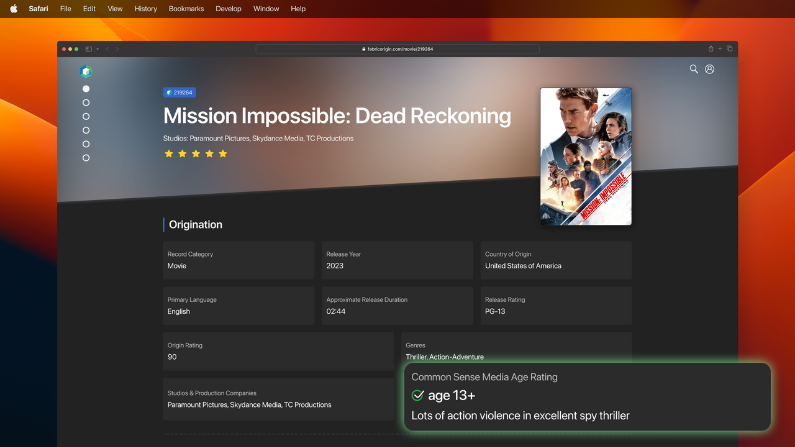Click the lock icon in address bar
This screenshot has width=795, height=447.
click(364, 49)
